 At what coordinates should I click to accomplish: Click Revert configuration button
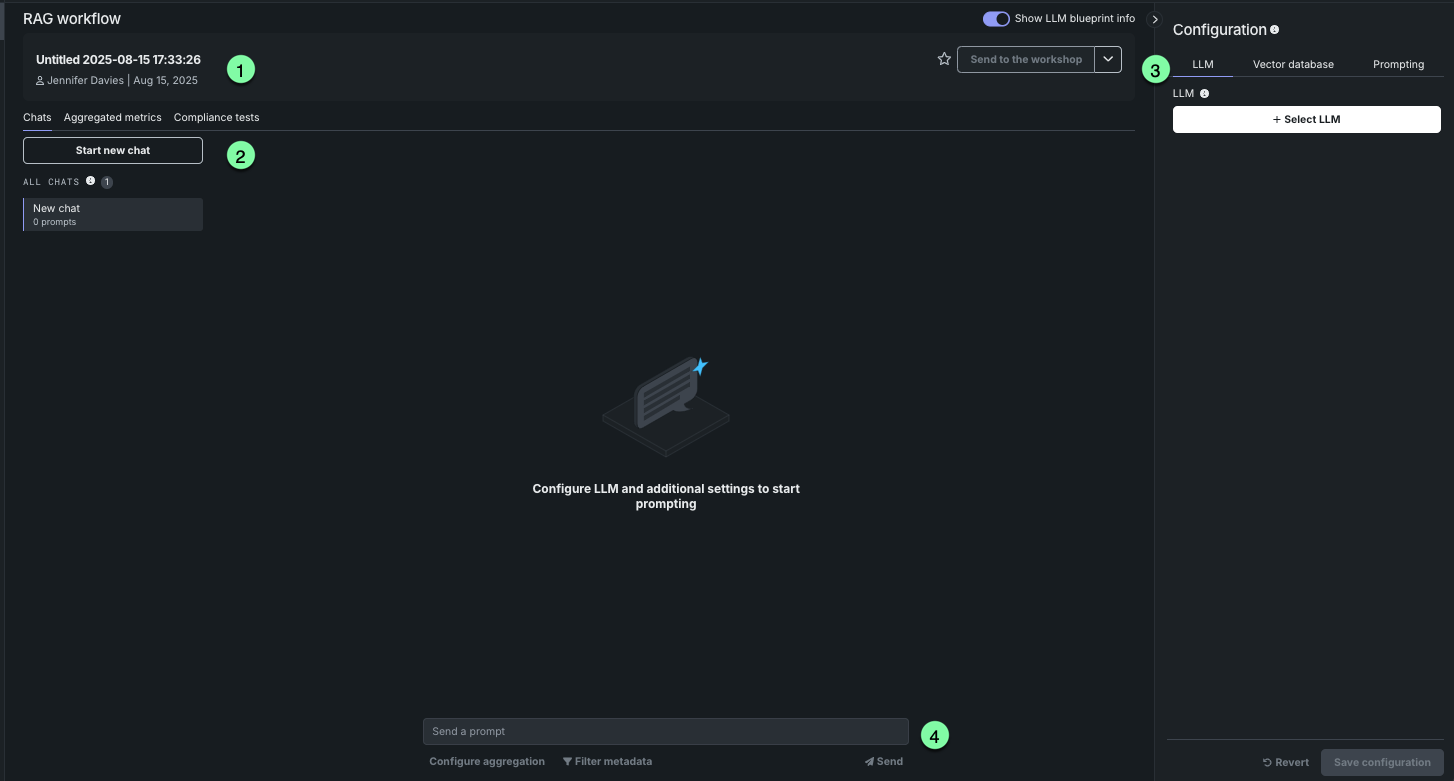click(x=1286, y=762)
